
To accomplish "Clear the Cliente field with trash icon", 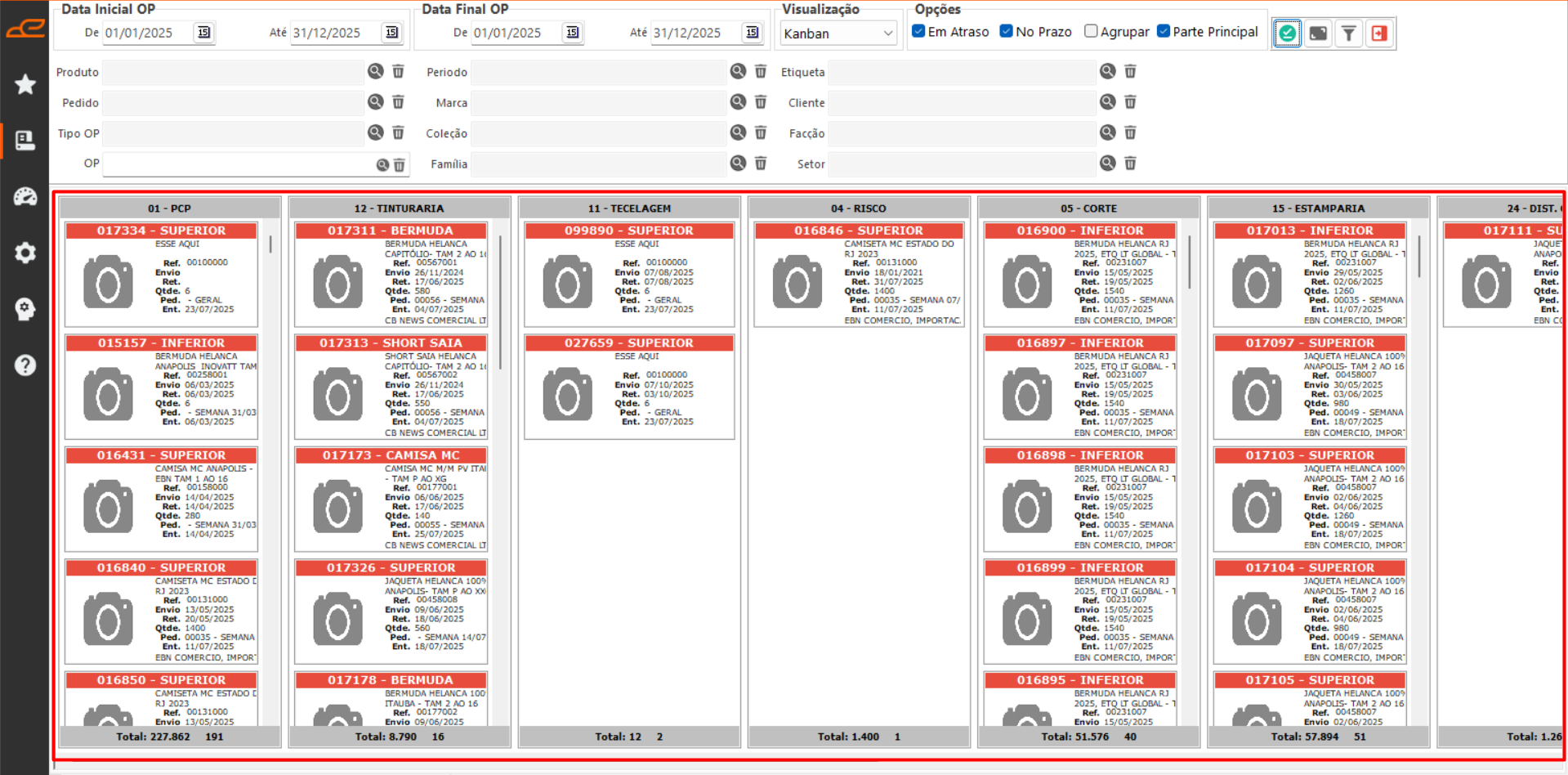I will [x=1130, y=102].
